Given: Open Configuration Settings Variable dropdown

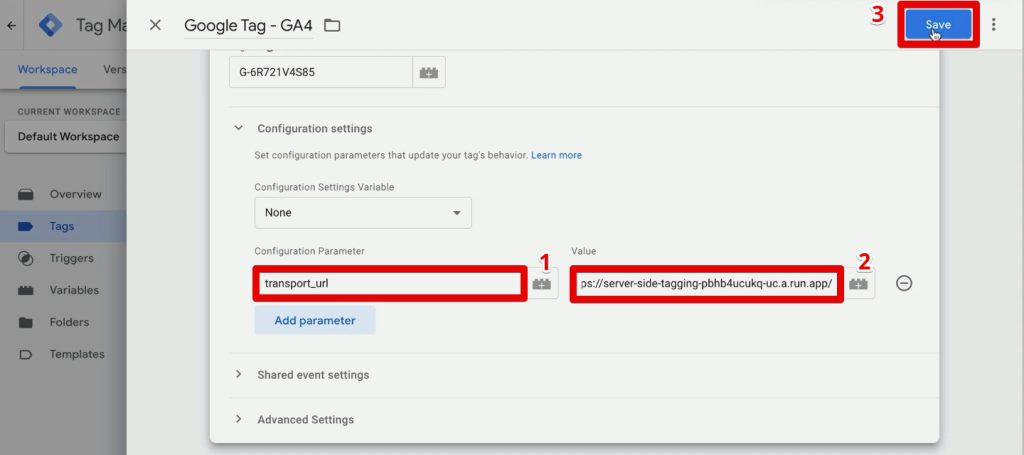Looking at the screenshot, I should [x=363, y=213].
